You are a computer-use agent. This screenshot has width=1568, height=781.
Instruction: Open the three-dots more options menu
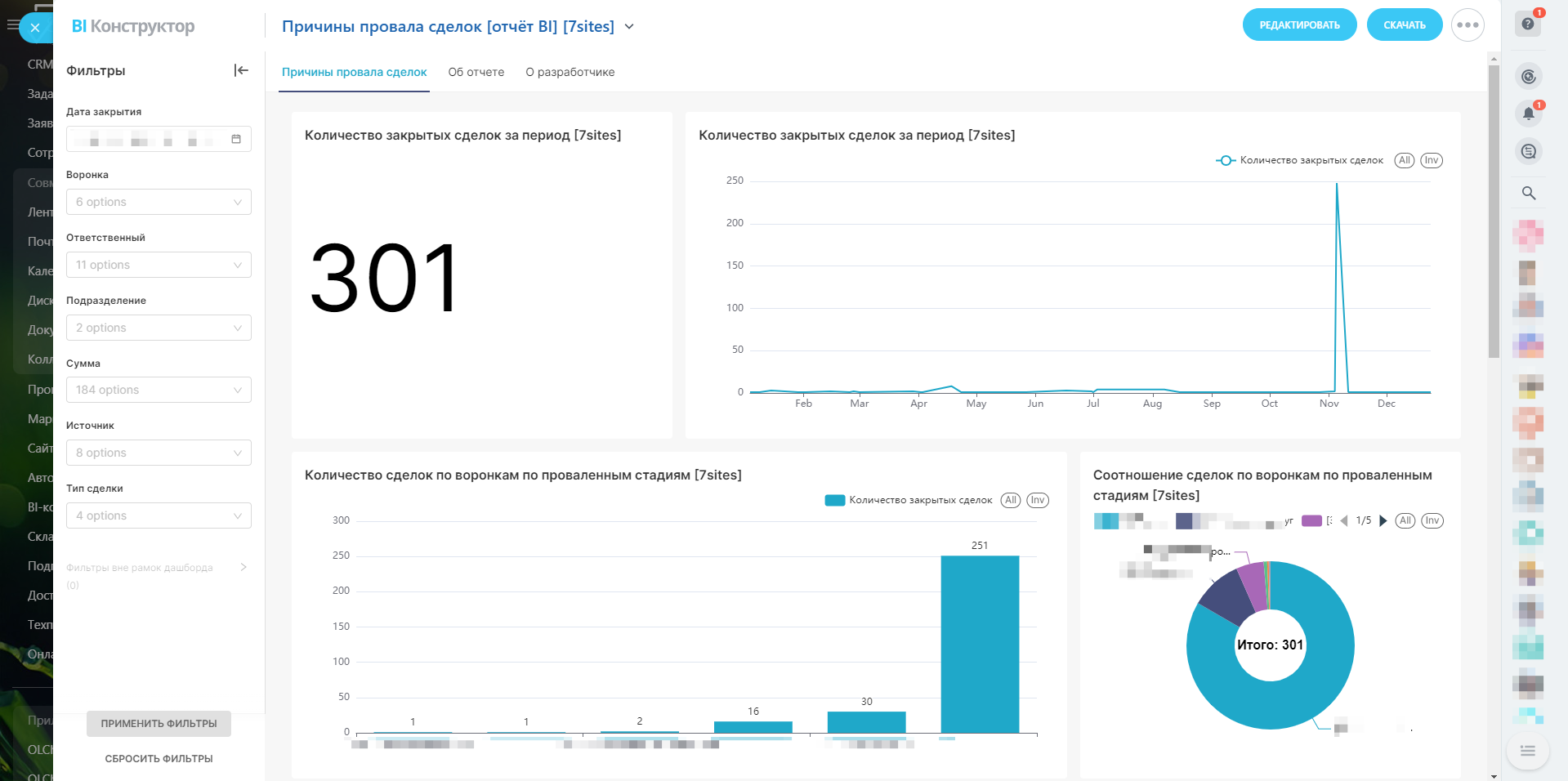(1467, 25)
